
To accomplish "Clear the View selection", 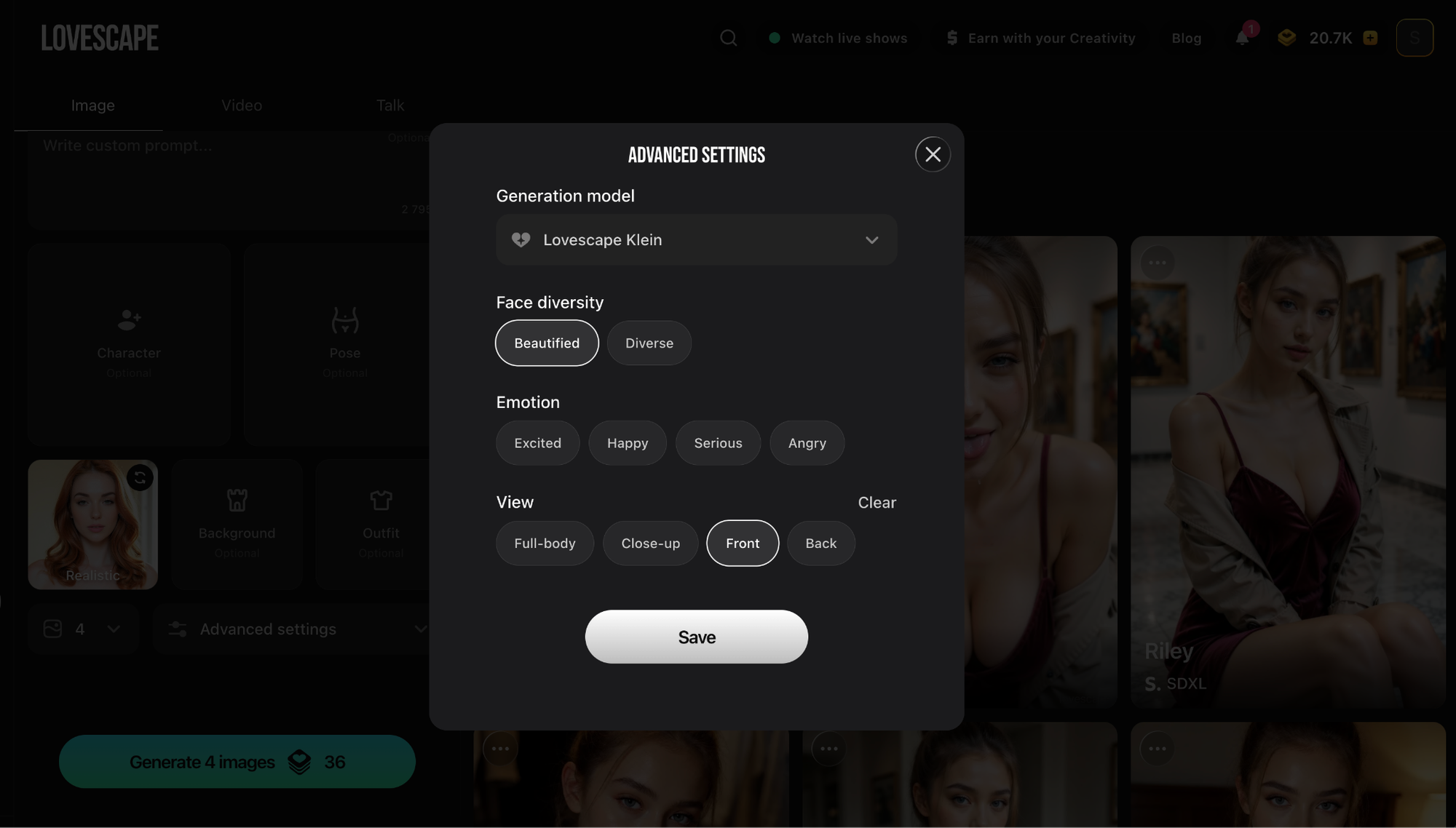I will coord(877,503).
